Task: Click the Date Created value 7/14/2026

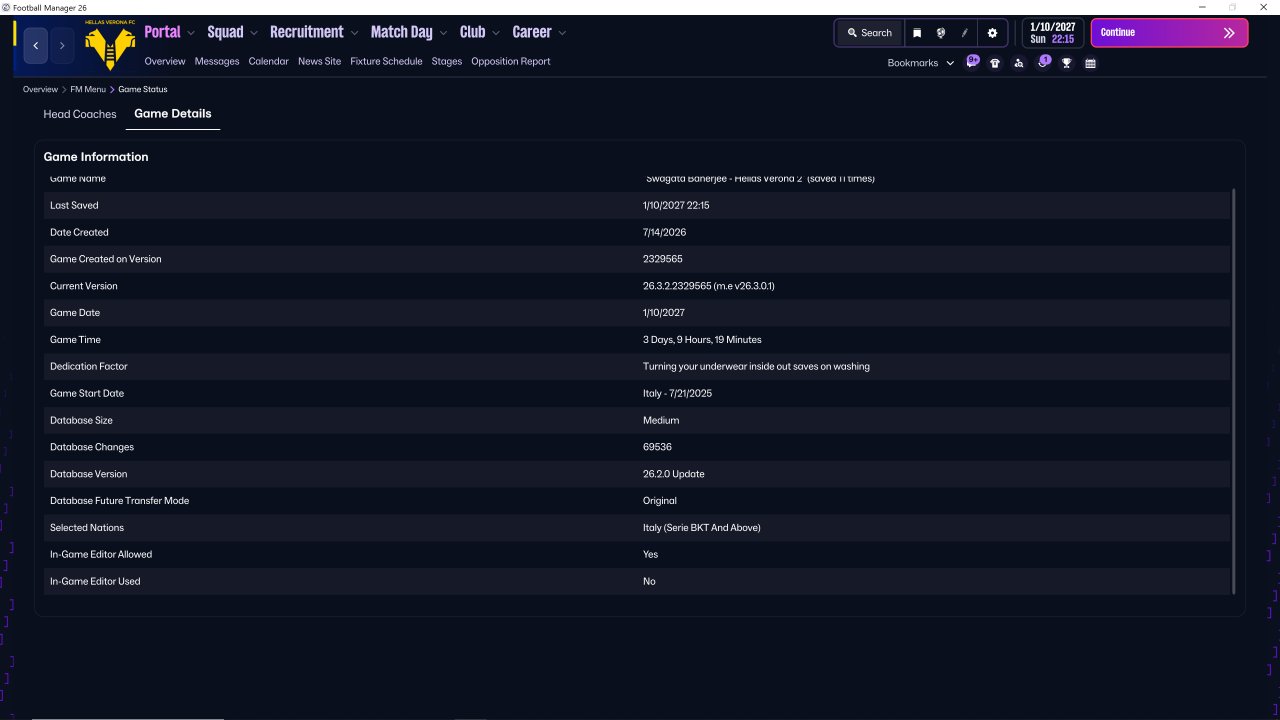Action: click(664, 232)
